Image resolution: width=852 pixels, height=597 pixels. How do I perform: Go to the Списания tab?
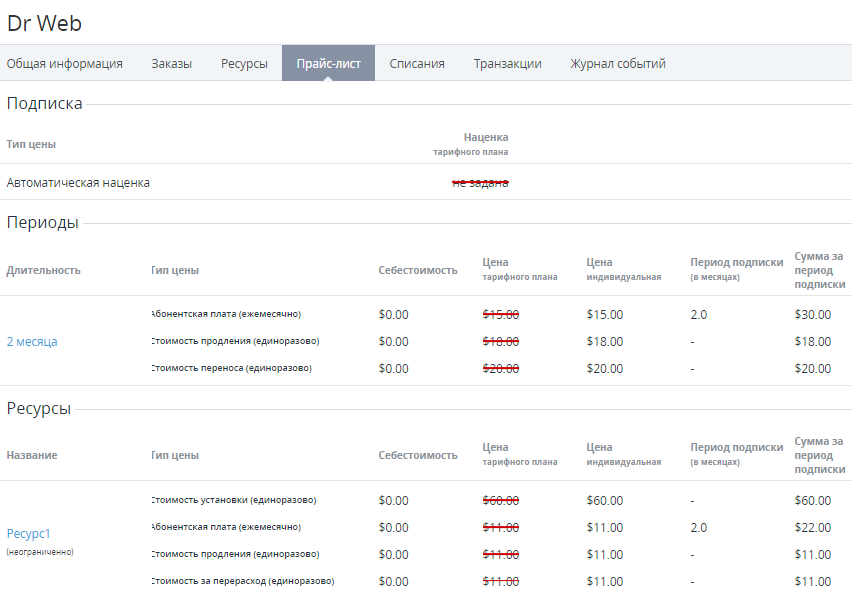(x=417, y=64)
